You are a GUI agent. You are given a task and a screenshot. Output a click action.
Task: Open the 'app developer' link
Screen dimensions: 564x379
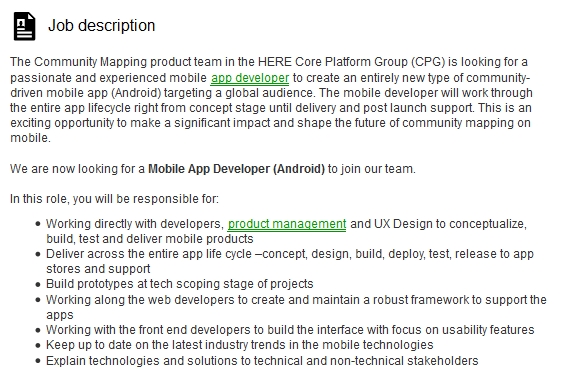click(x=250, y=78)
